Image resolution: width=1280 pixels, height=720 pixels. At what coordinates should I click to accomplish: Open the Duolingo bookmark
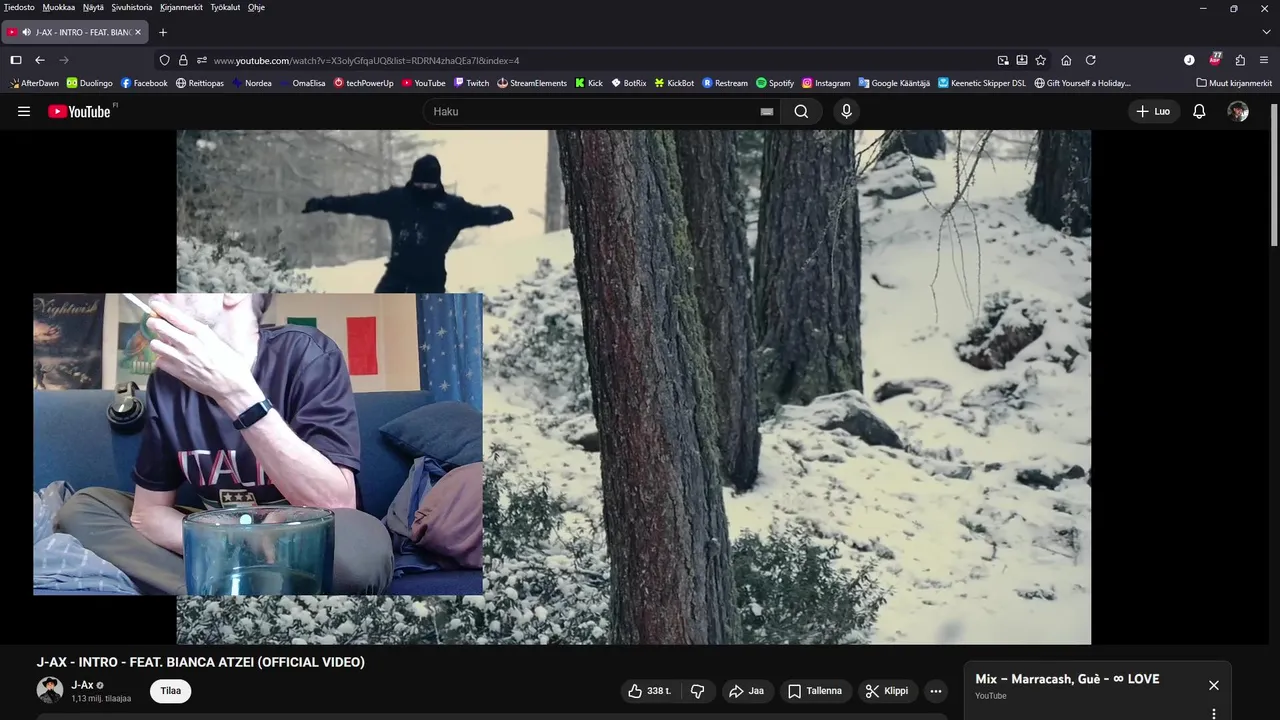[x=90, y=83]
